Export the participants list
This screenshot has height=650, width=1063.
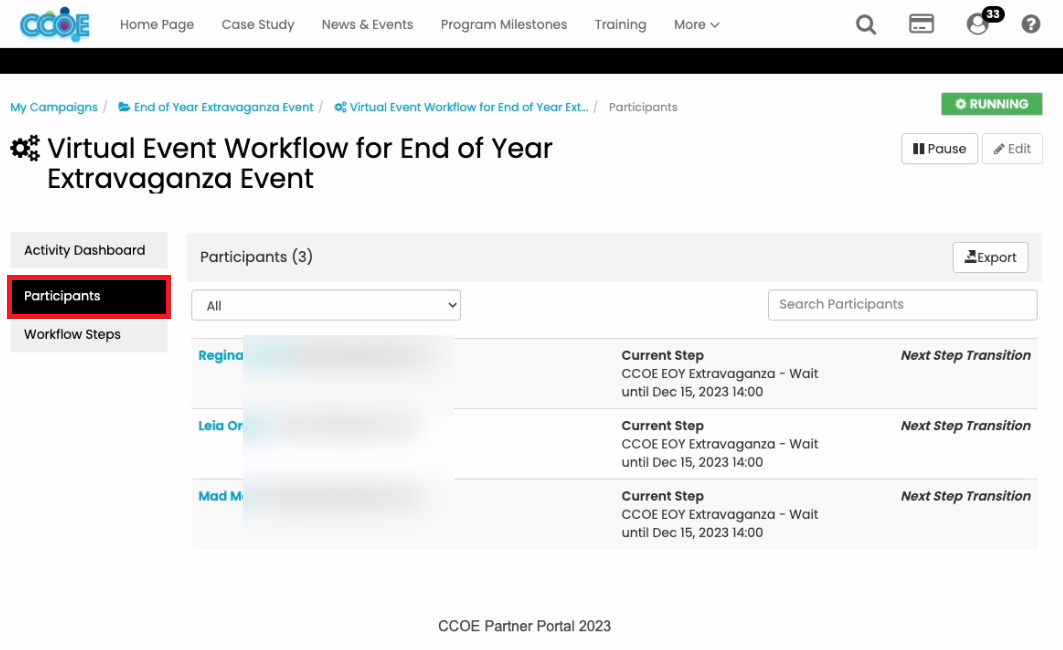point(990,258)
